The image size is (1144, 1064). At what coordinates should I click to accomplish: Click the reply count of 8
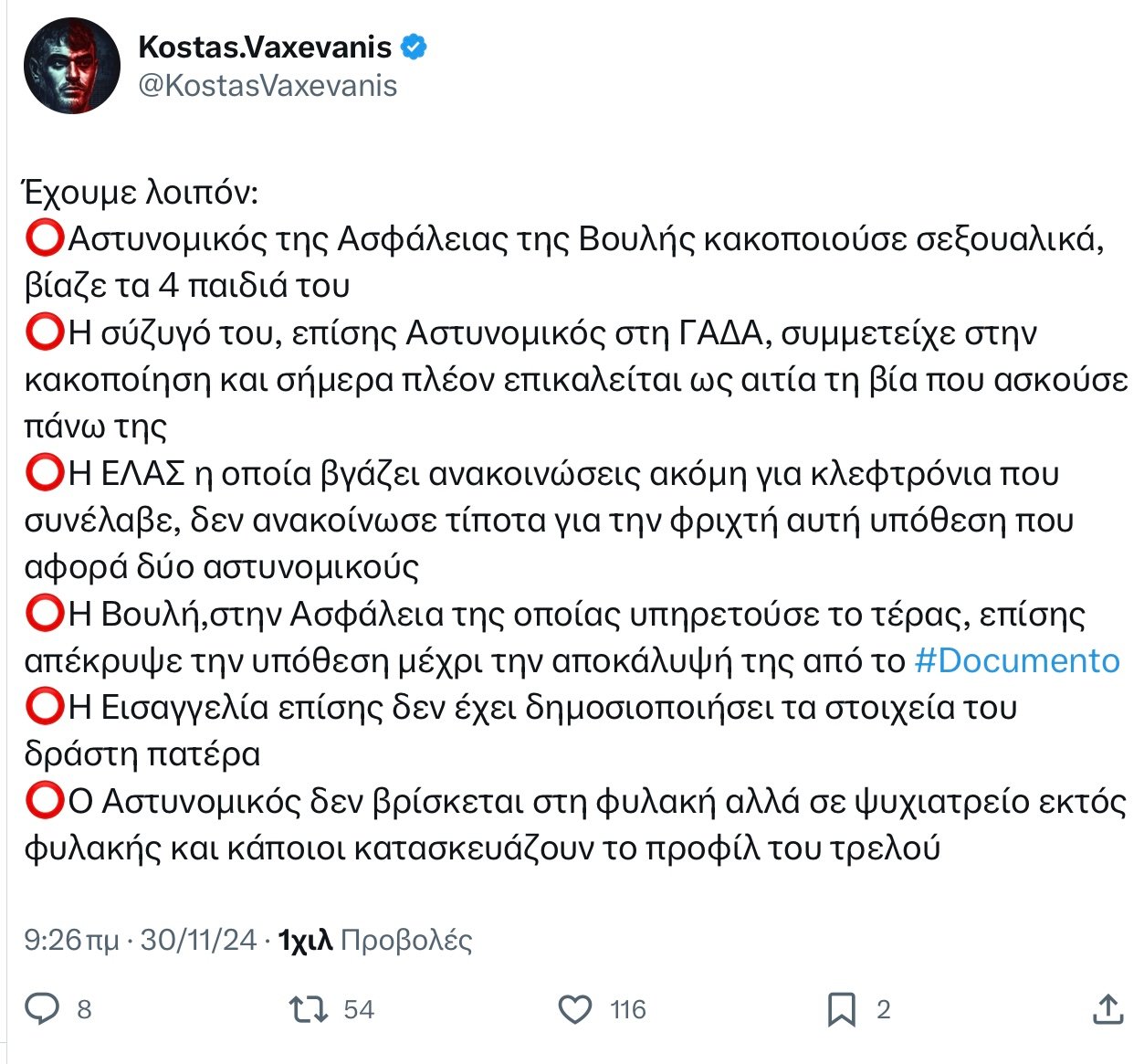point(84,1009)
